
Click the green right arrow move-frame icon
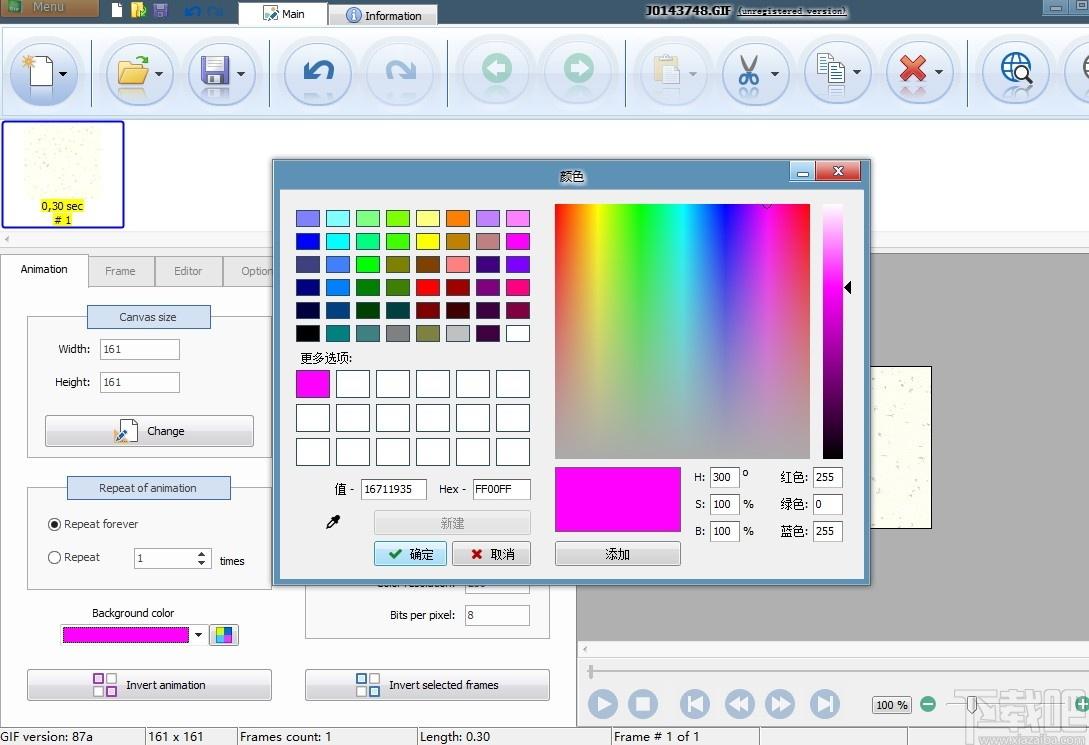tap(579, 69)
